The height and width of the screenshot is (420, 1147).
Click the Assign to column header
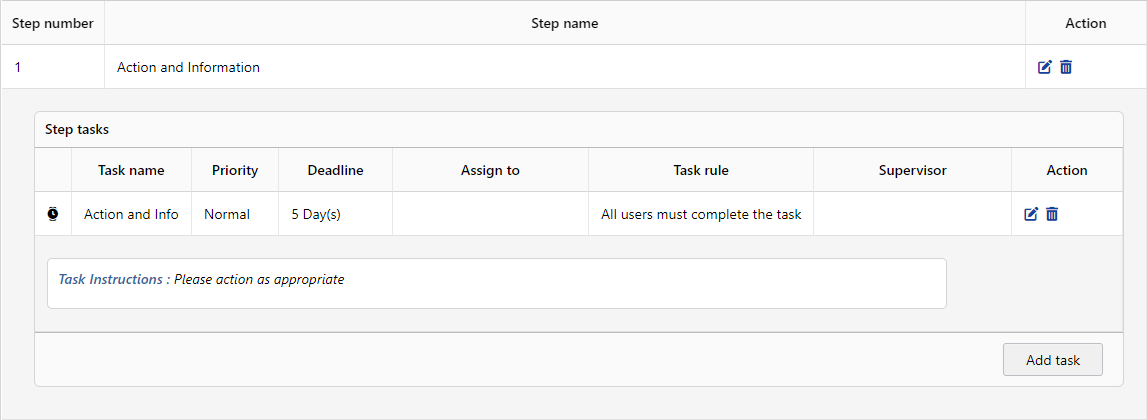click(x=490, y=170)
